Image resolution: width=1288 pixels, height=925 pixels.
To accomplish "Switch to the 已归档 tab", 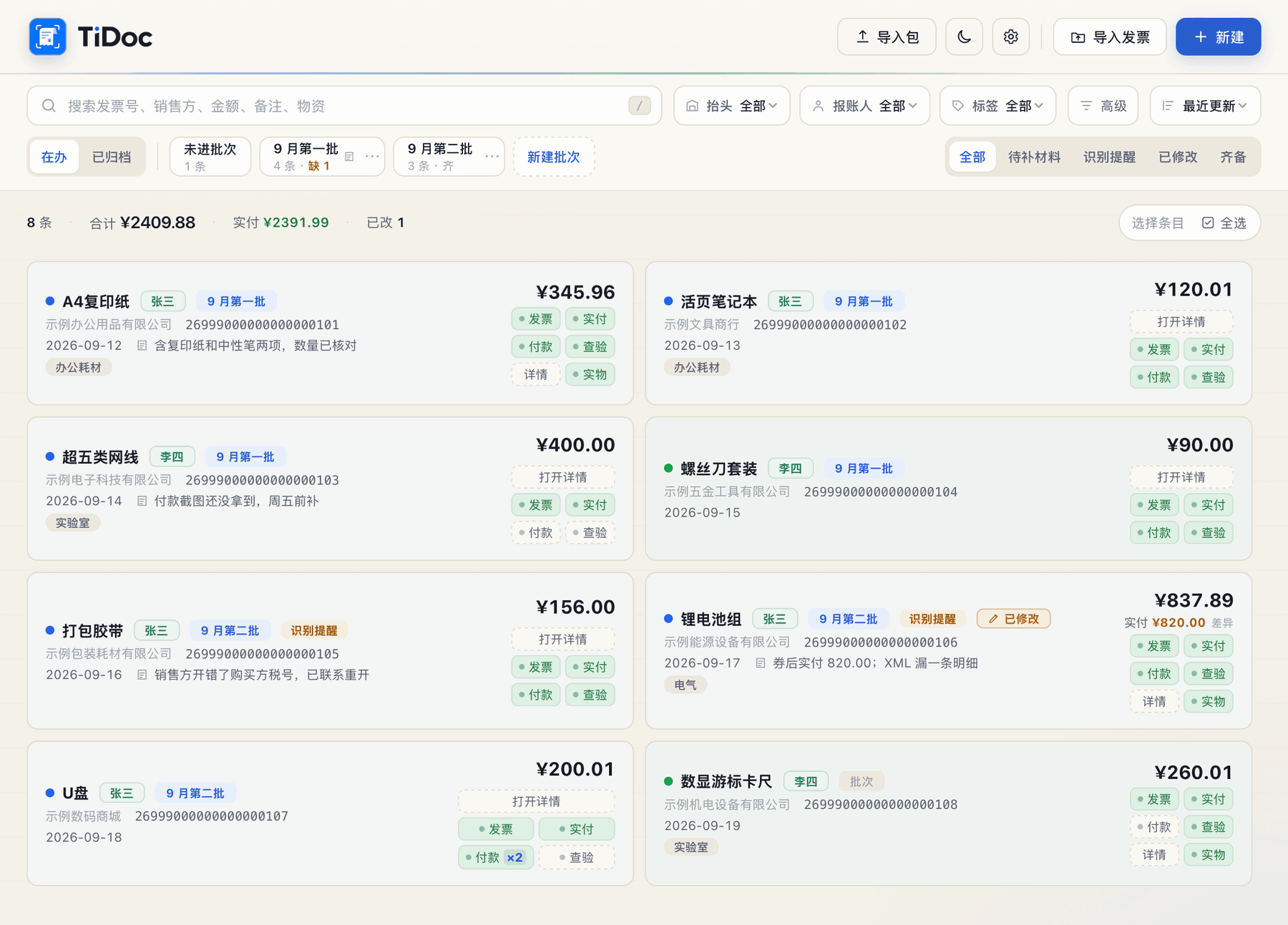I will point(112,157).
